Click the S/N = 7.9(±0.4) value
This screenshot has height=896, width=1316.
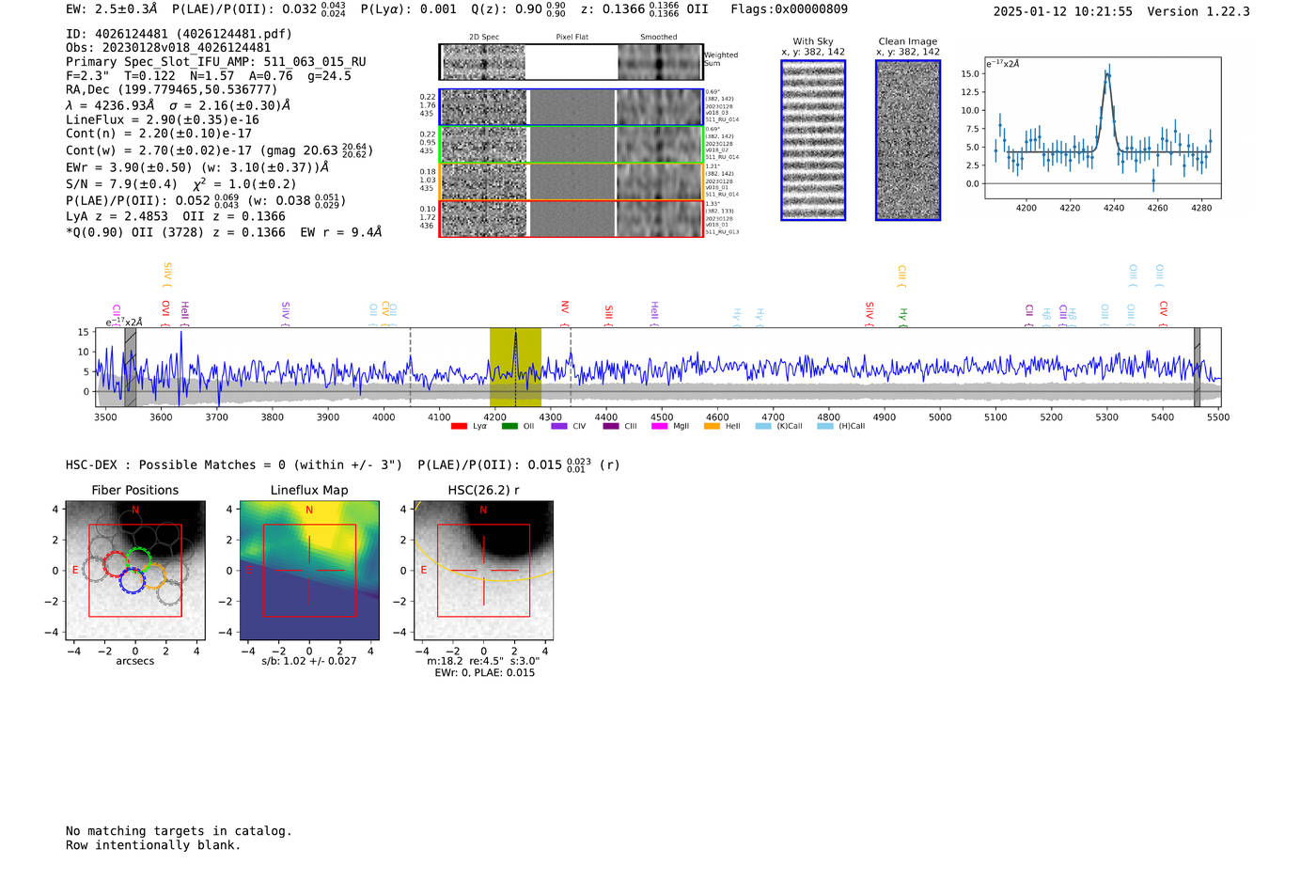tap(121, 184)
